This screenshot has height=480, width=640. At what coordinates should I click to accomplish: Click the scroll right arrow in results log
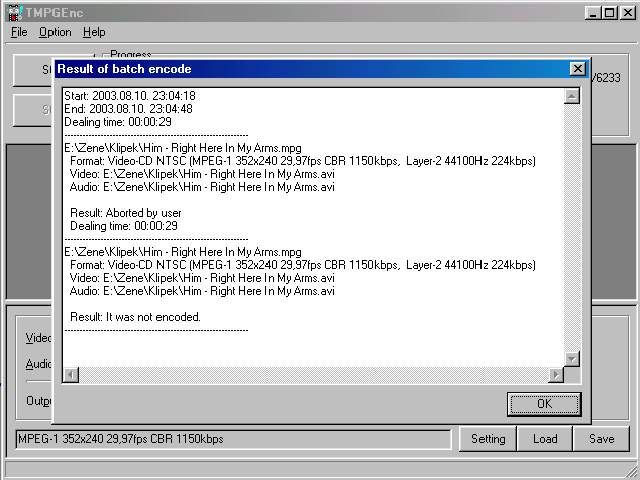[x=557, y=375]
